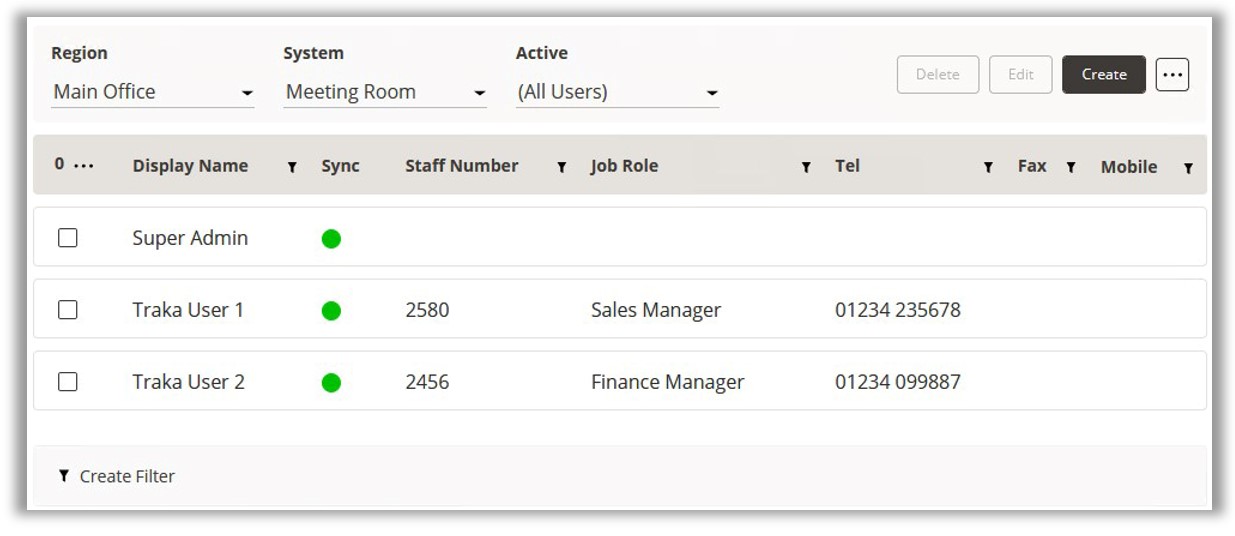The width and height of the screenshot is (1235, 536).
Task: Open the Mobile column filter icon
Action: [x=1188, y=168]
